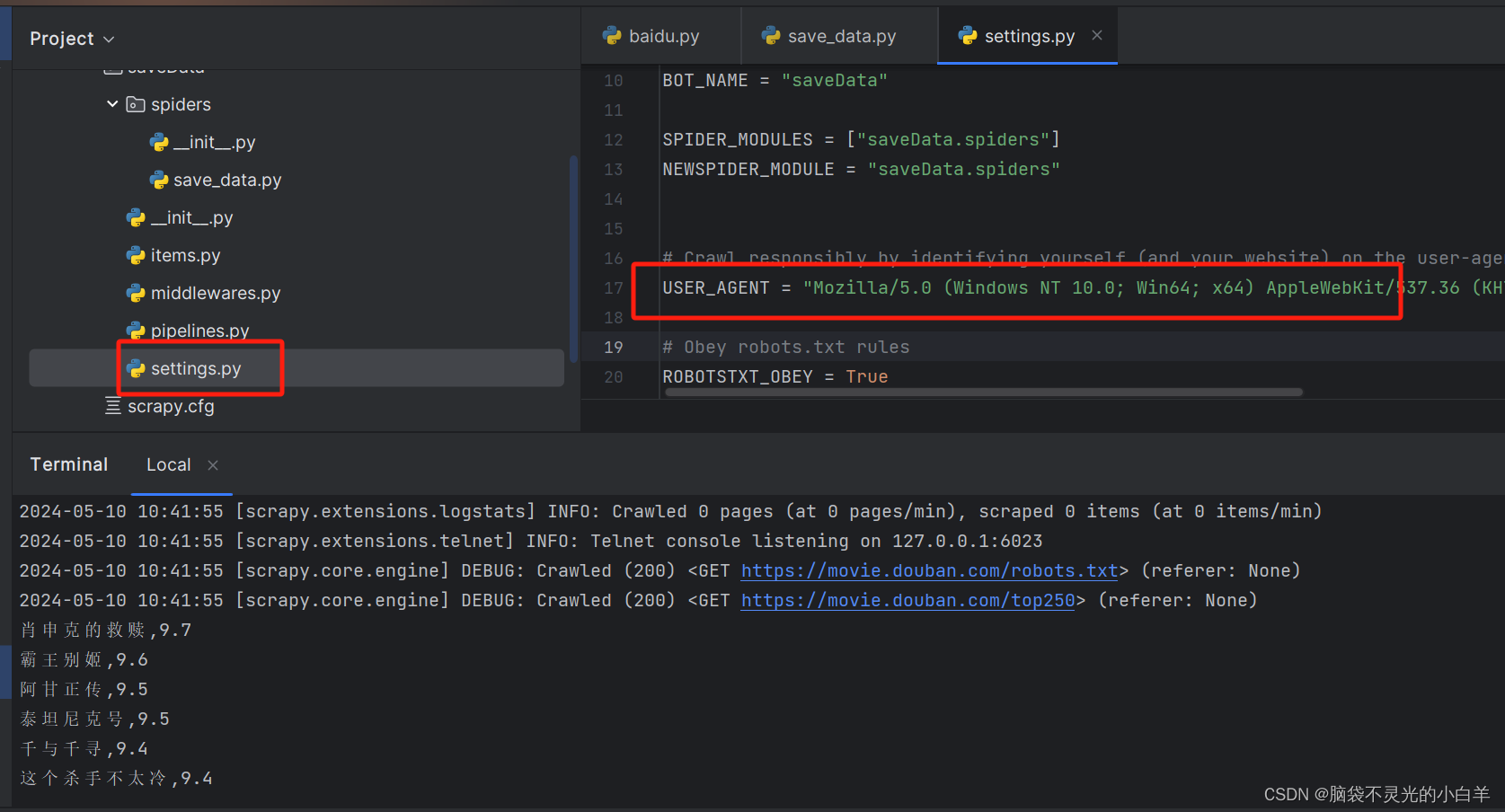Image resolution: width=1505 pixels, height=812 pixels.
Task: Click Python icon on baidu.py tab
Action: tap(612, 36)
